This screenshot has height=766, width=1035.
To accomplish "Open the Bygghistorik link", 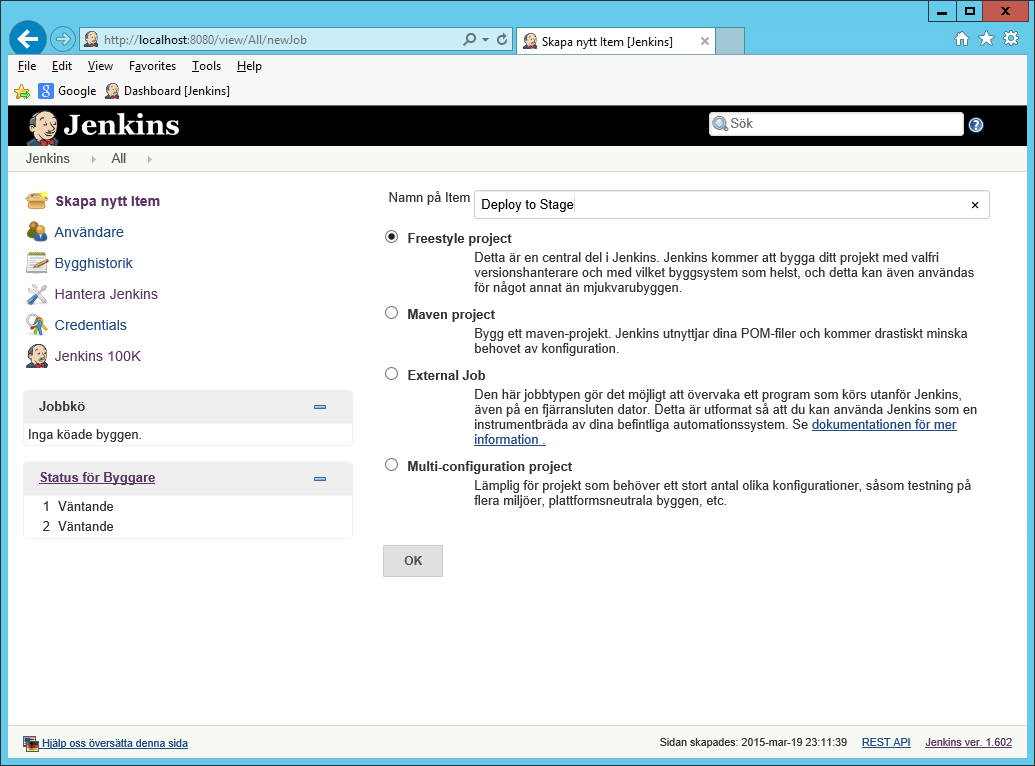I will pos(94,263).
